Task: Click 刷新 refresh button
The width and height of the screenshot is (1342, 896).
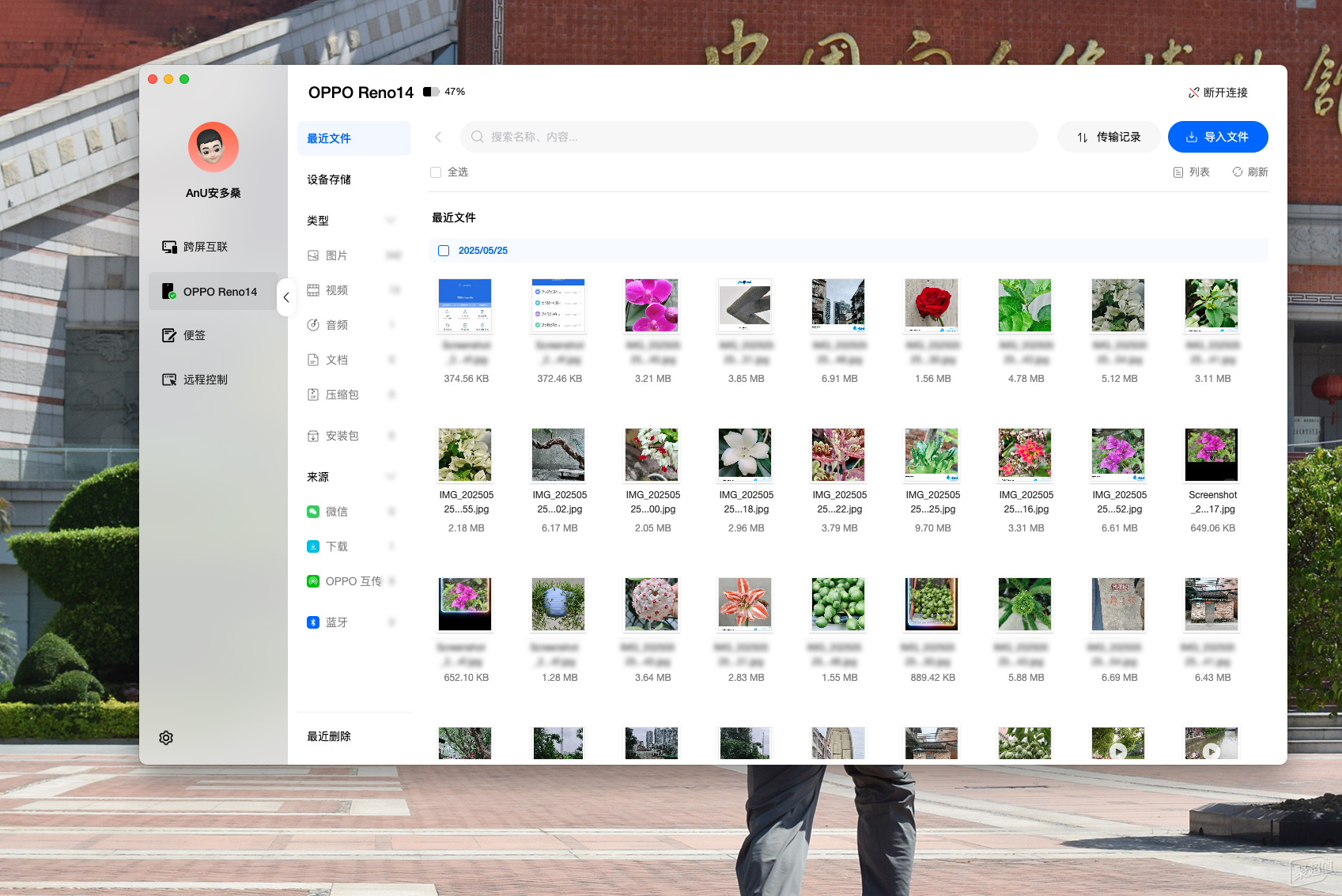Action: 1250,172
